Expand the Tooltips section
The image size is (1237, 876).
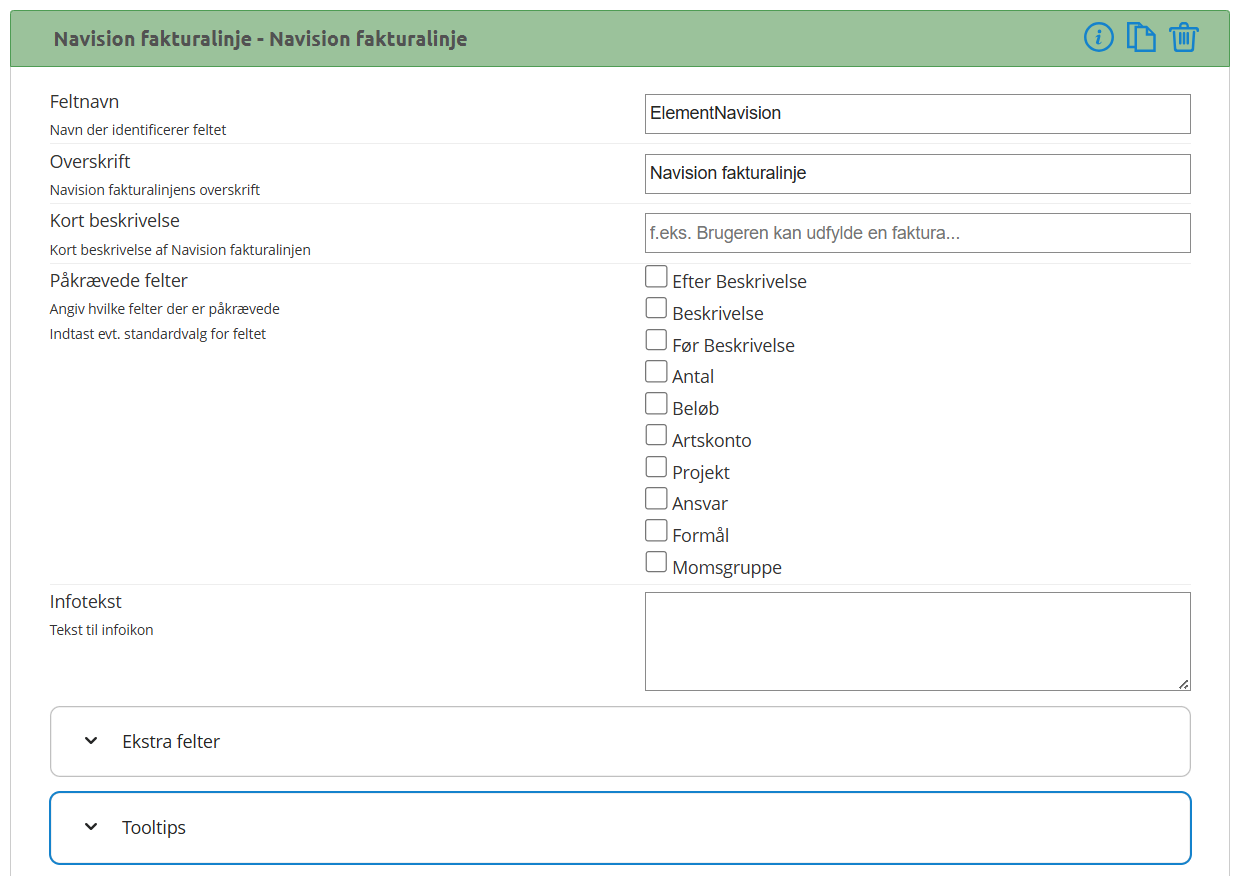pos(620,827)
